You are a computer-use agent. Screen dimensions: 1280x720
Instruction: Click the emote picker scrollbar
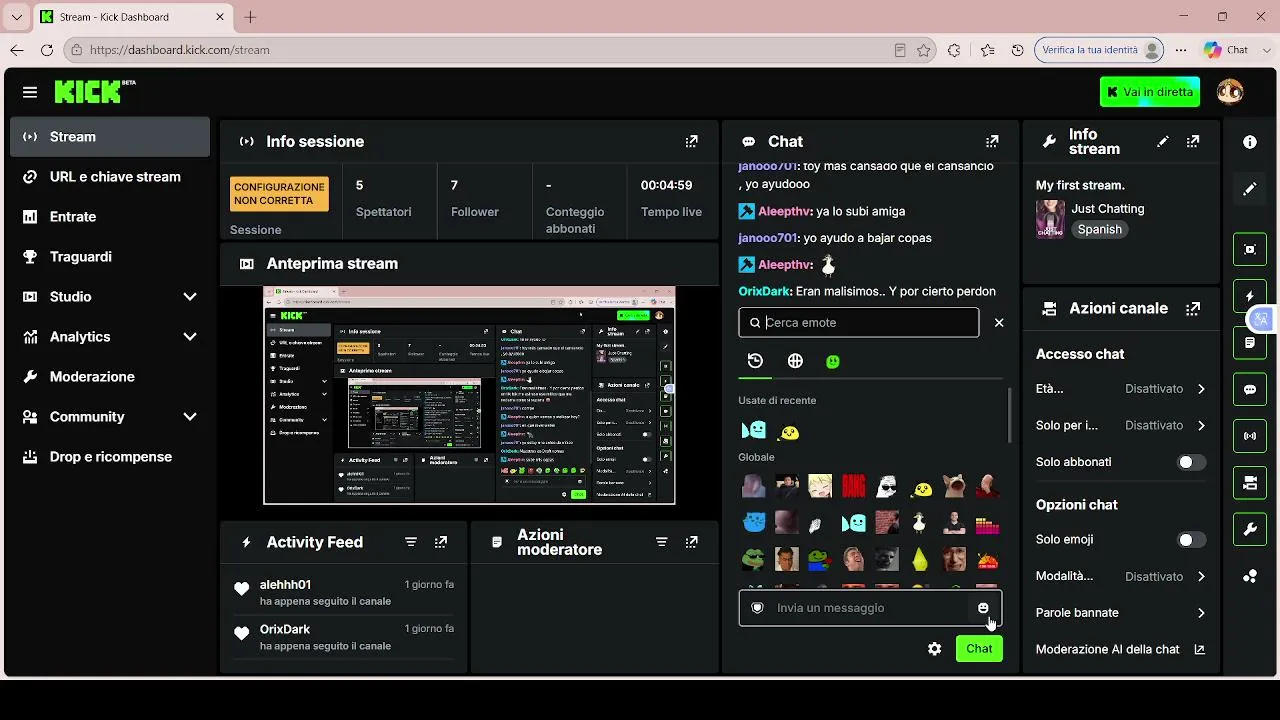click(x=1009, y=415)
